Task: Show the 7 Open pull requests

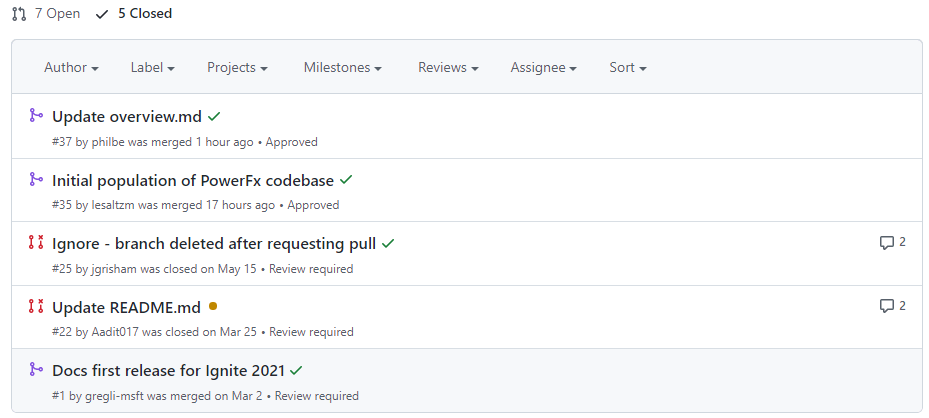Action: [46, 14]
